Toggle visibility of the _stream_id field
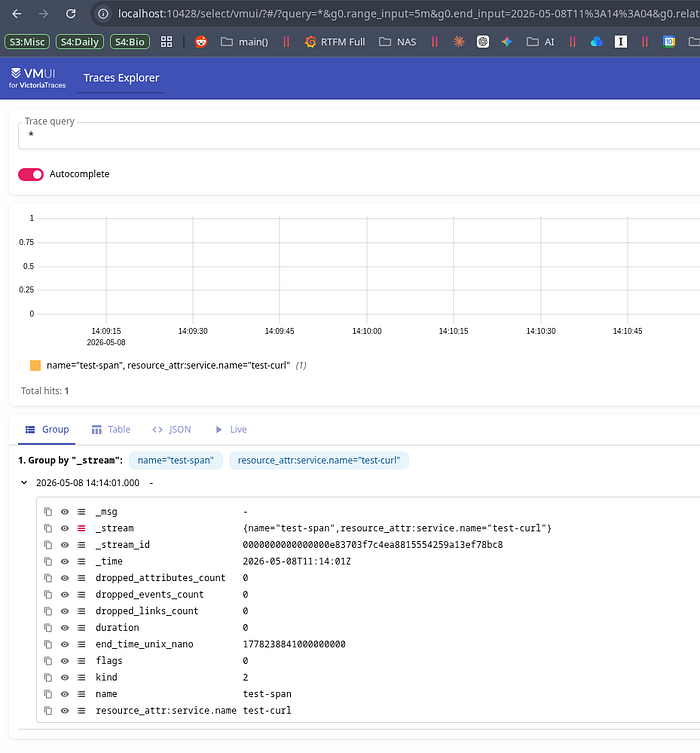 [x=65, y=545]
